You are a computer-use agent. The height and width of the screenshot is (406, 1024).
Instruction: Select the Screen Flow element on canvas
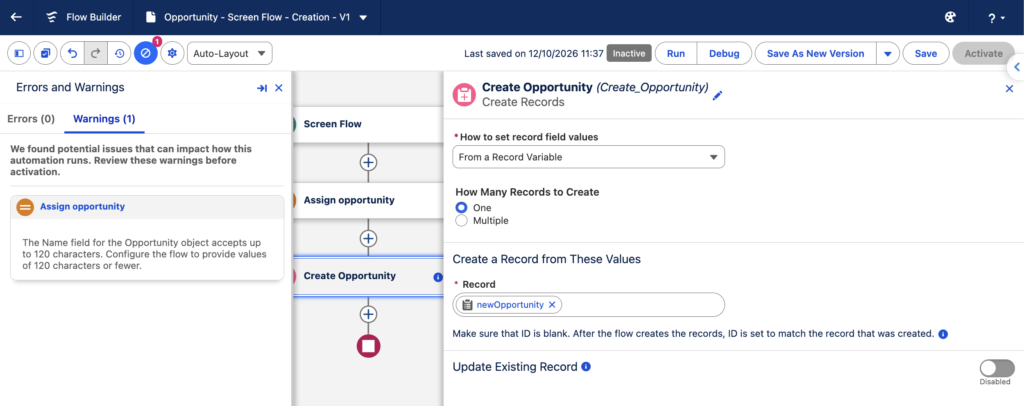coord(368,124)
